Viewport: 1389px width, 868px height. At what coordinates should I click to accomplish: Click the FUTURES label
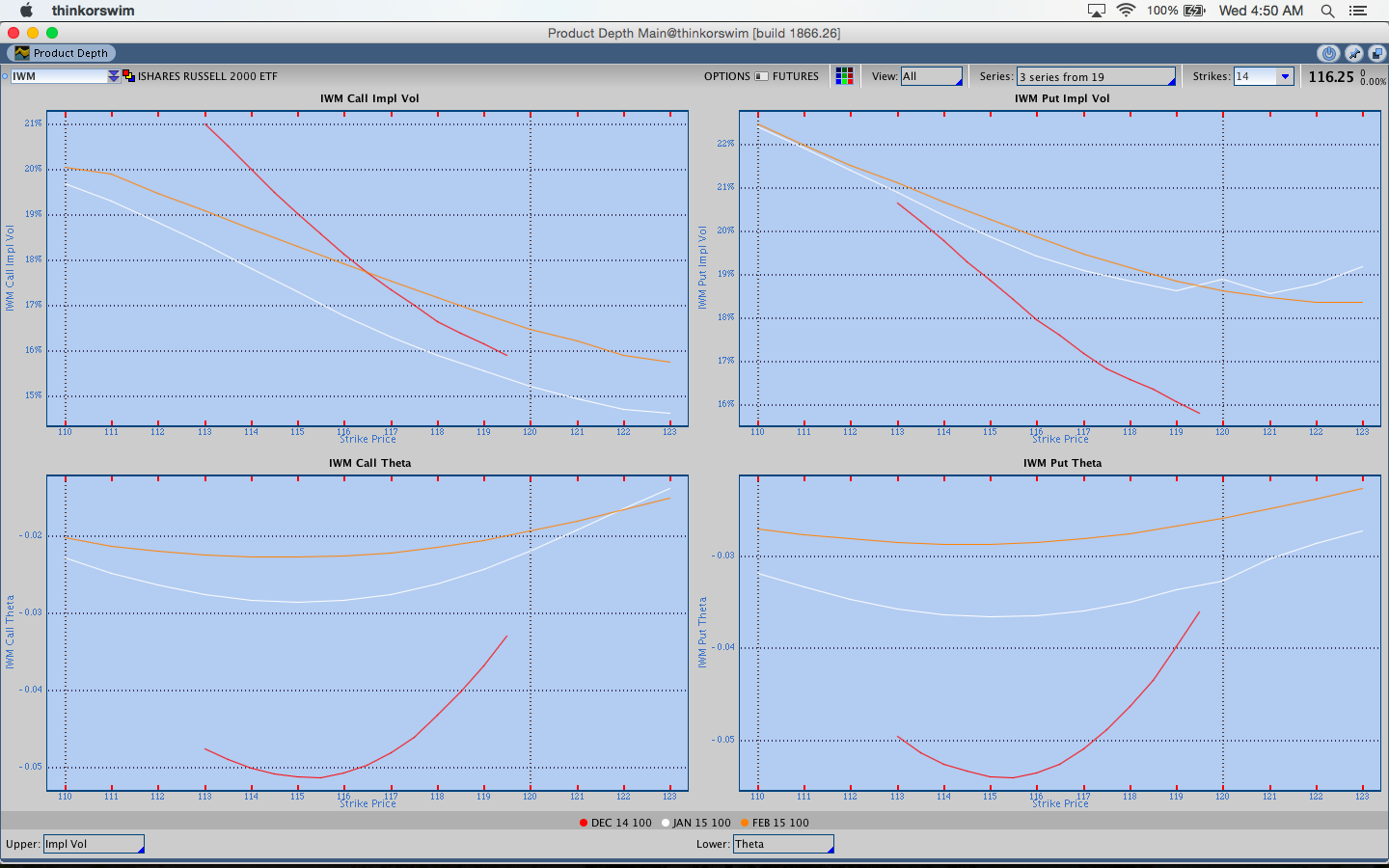796,76
